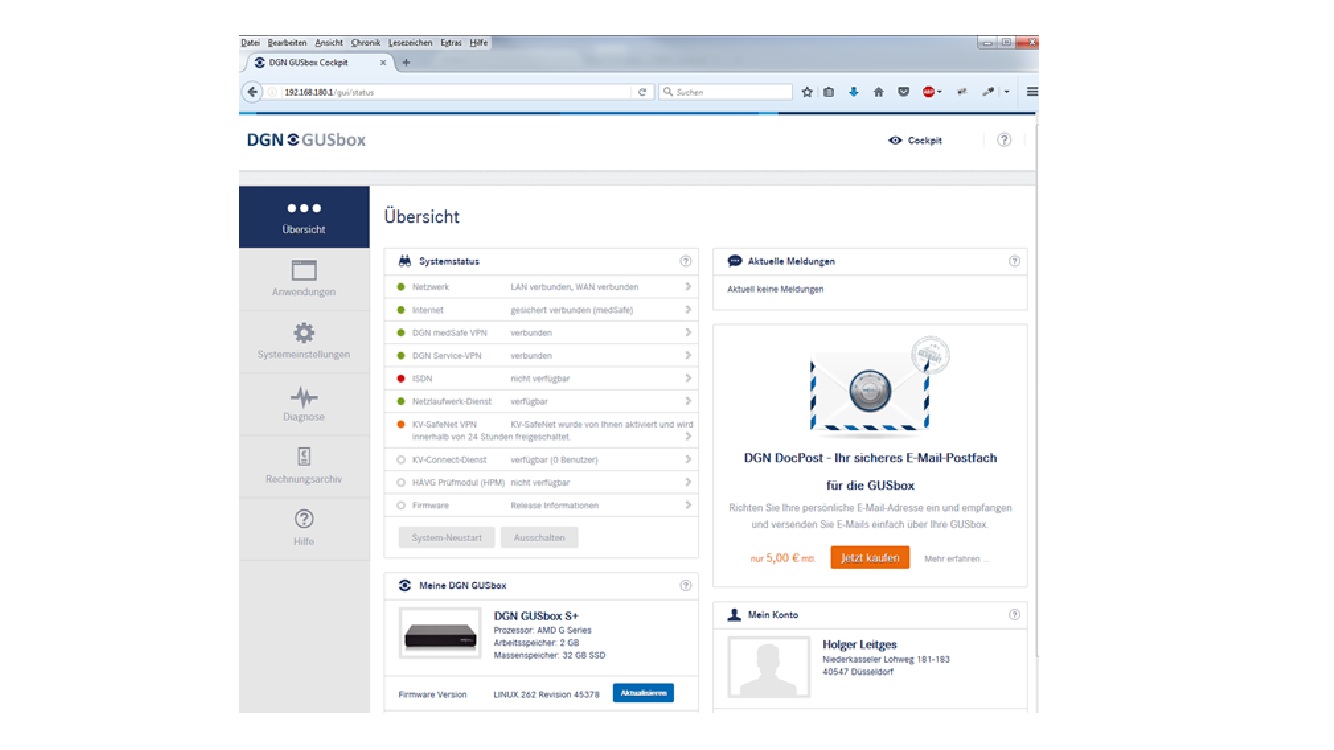Click the site info icon in address bar
Viewport: 1334px width, 750px height.
[272, 92]
